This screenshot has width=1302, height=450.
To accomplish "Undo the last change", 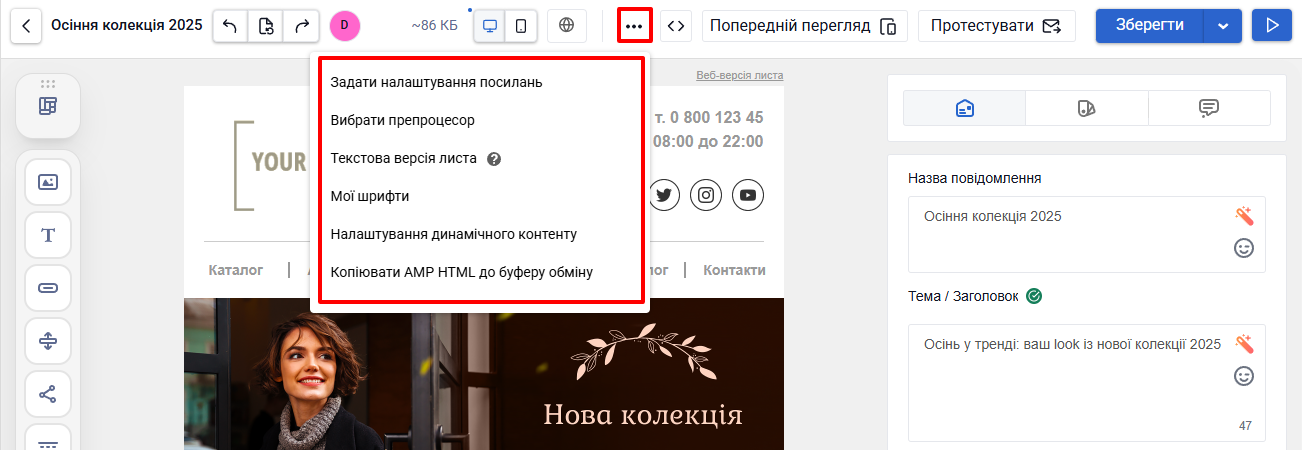I will click(x=230, y=26).
